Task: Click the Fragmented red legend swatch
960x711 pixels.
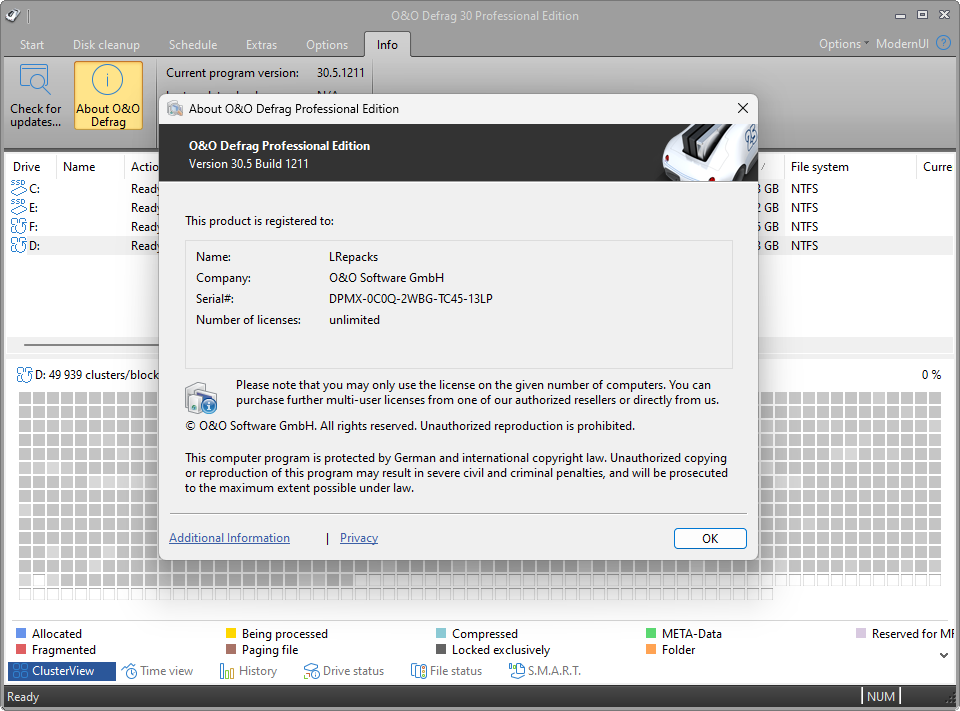Action: (21, 649)
